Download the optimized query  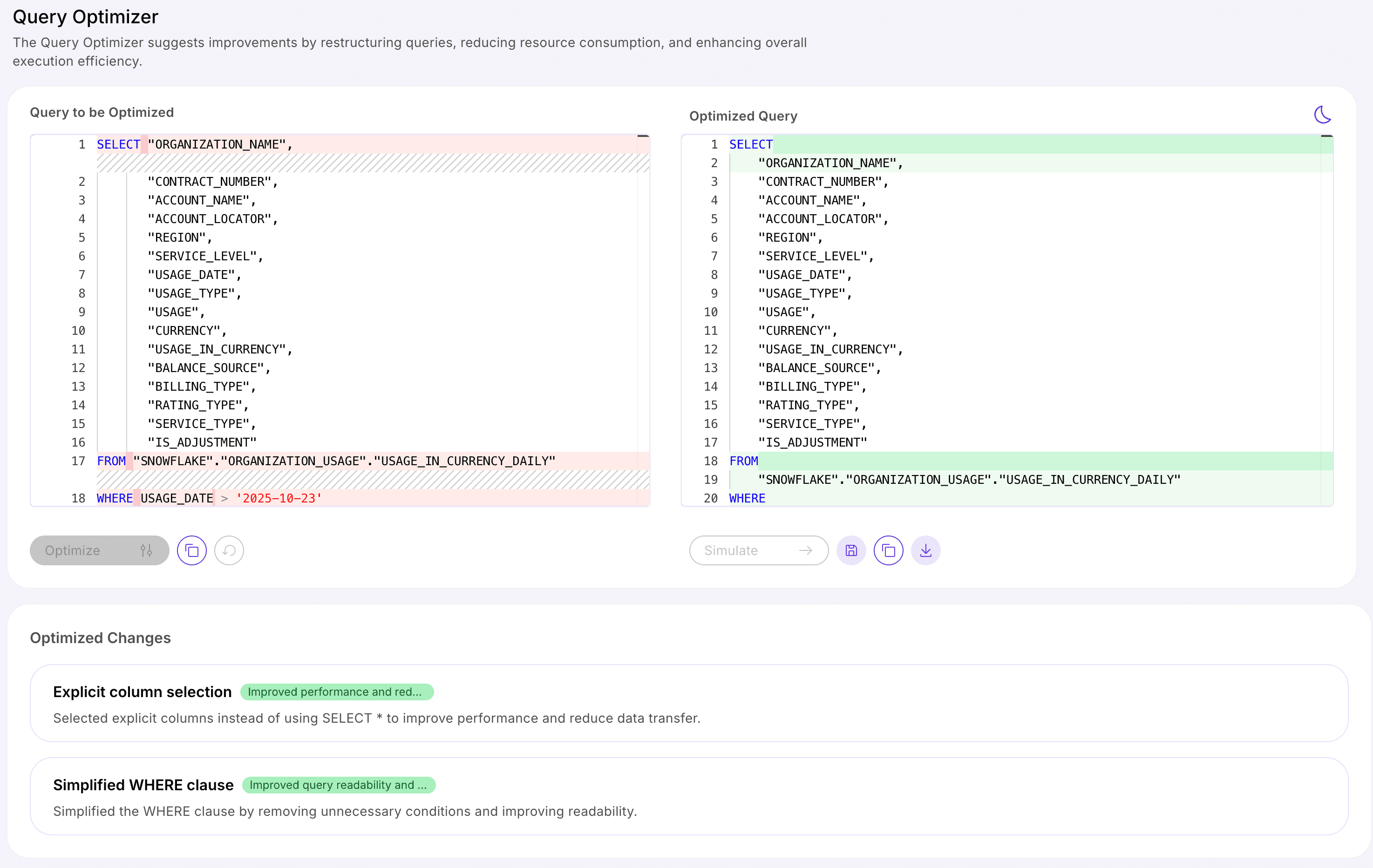click(x=926, y=550)
